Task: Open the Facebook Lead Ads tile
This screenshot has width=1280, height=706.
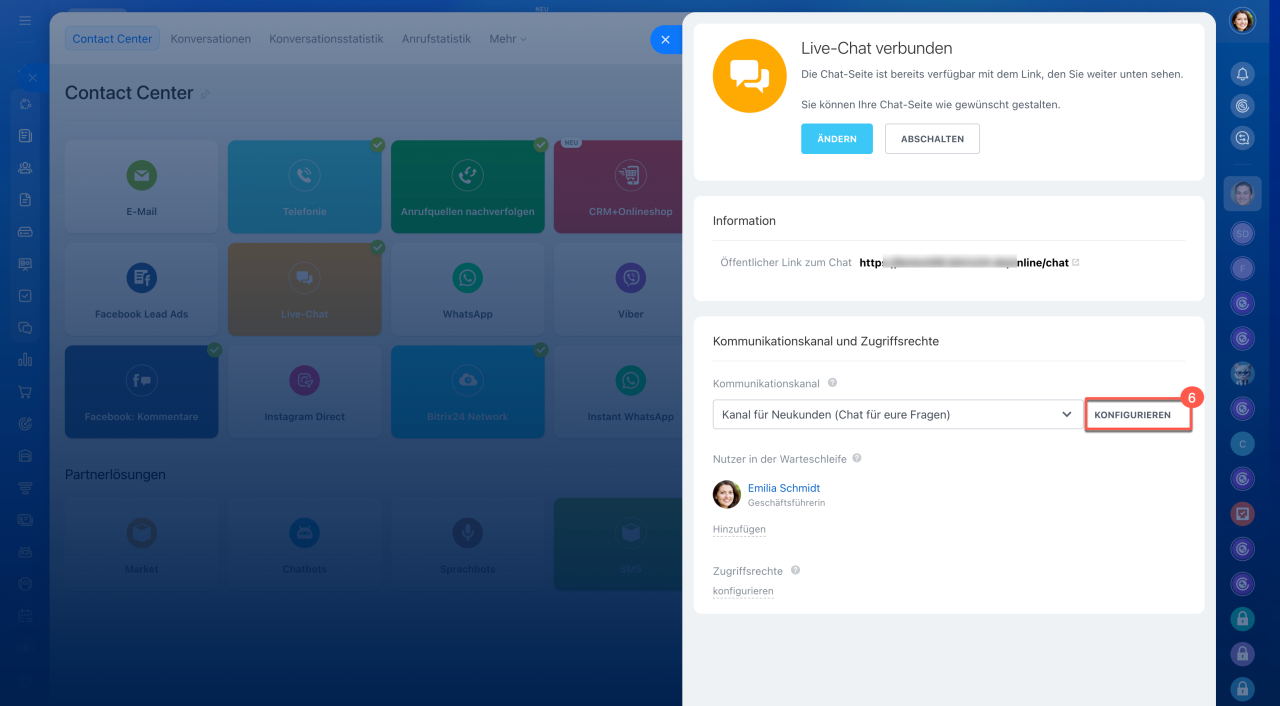Action: 141,289
